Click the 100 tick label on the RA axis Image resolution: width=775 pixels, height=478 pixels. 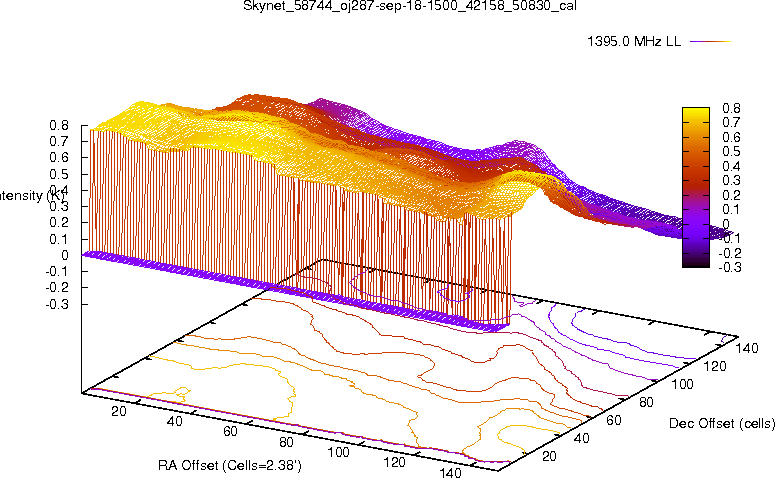(339, 452)
